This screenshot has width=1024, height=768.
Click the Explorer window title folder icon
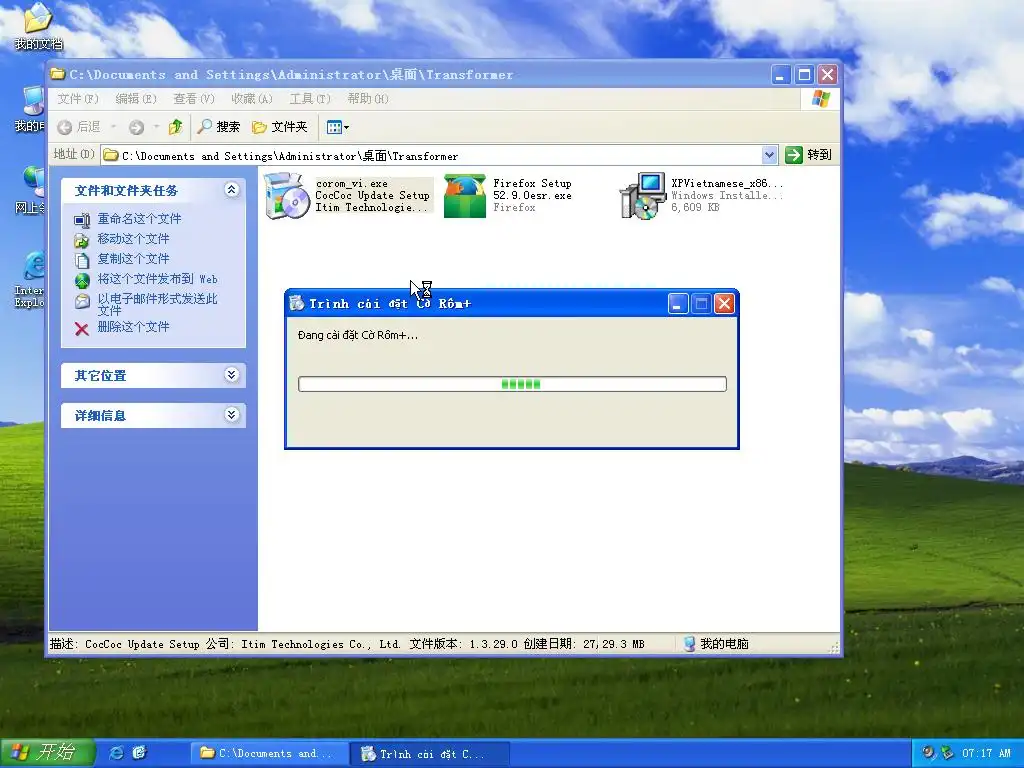click(57, 74)
